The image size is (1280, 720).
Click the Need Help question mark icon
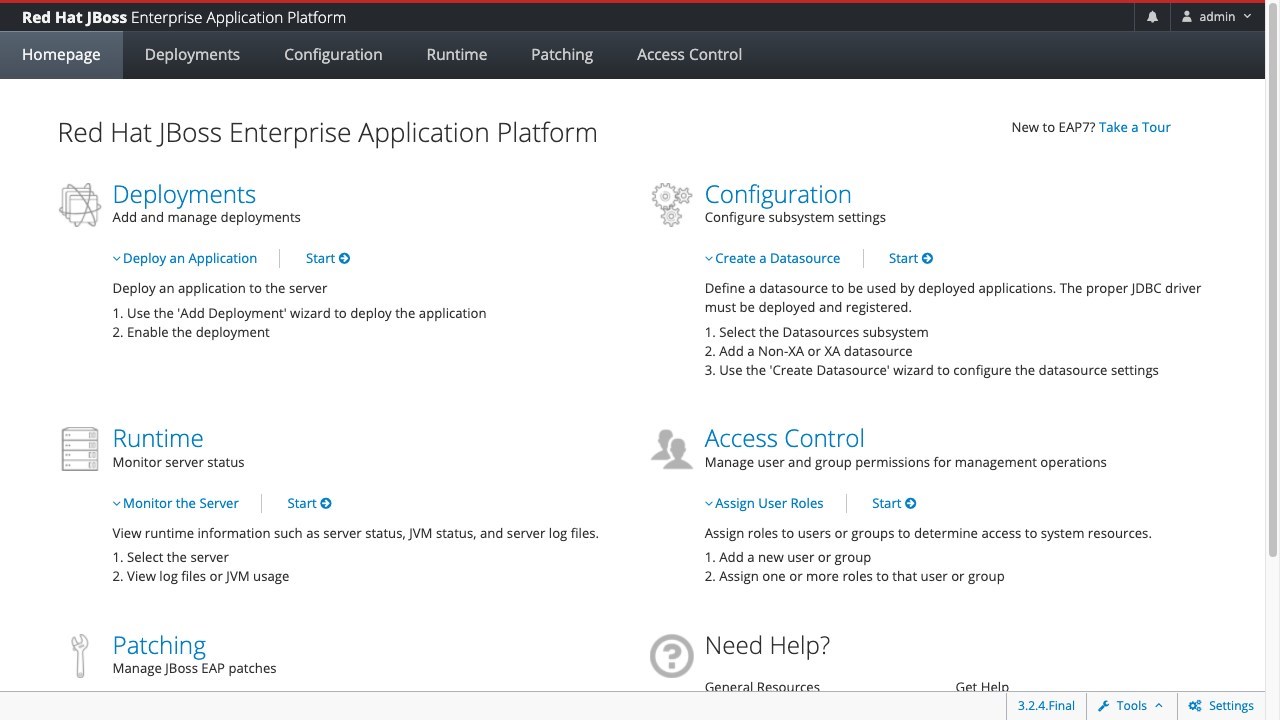point(671,656)
